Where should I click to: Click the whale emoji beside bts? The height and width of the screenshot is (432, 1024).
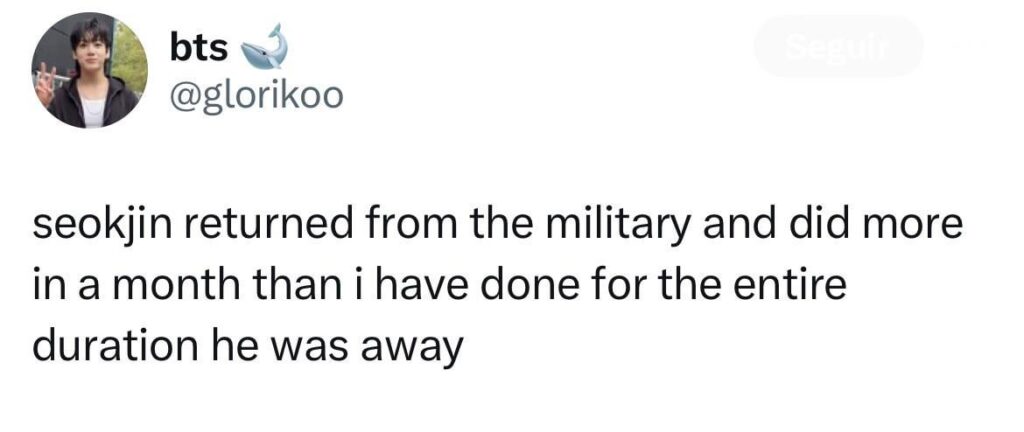[265, 47]
